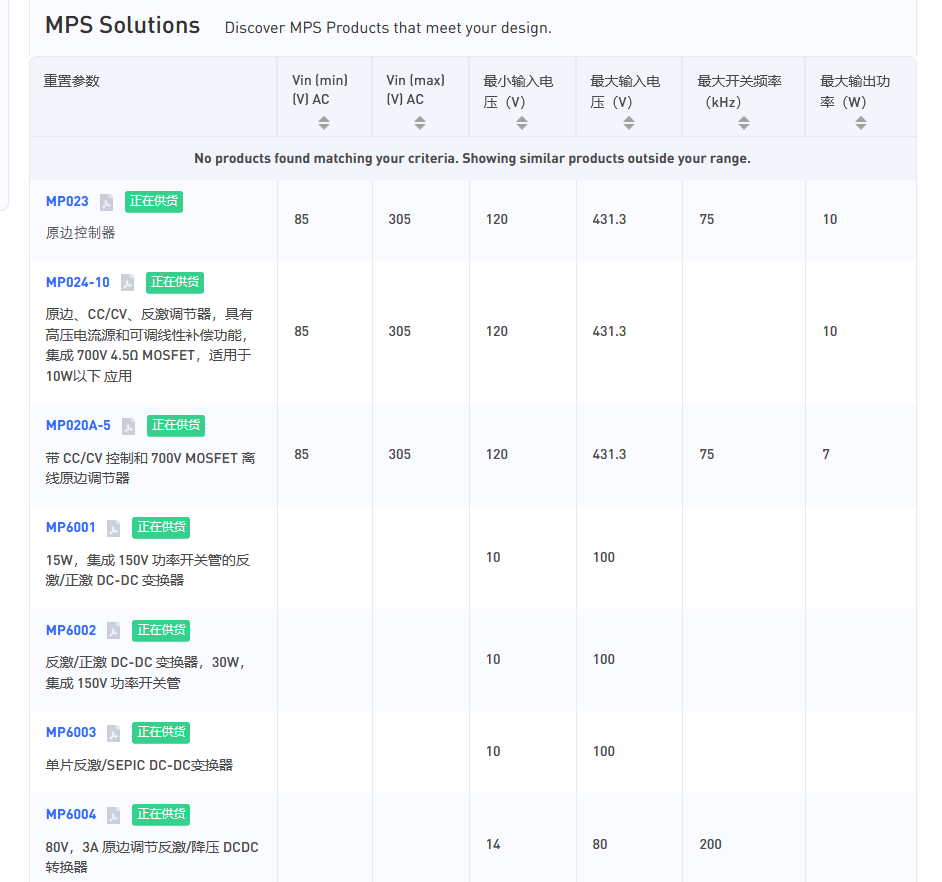Open the MP023 datasheet PDF icon

106,202
